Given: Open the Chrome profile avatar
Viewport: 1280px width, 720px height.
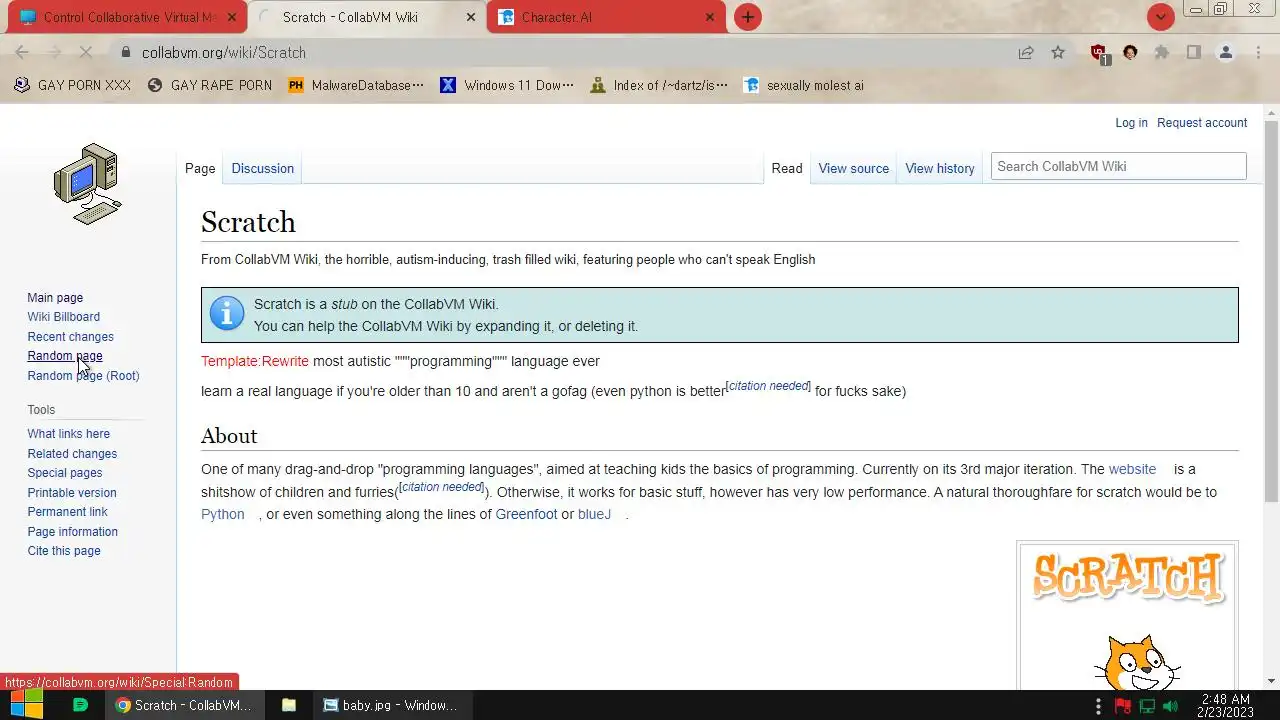Looking at the screenshot, I should 1226,52.
